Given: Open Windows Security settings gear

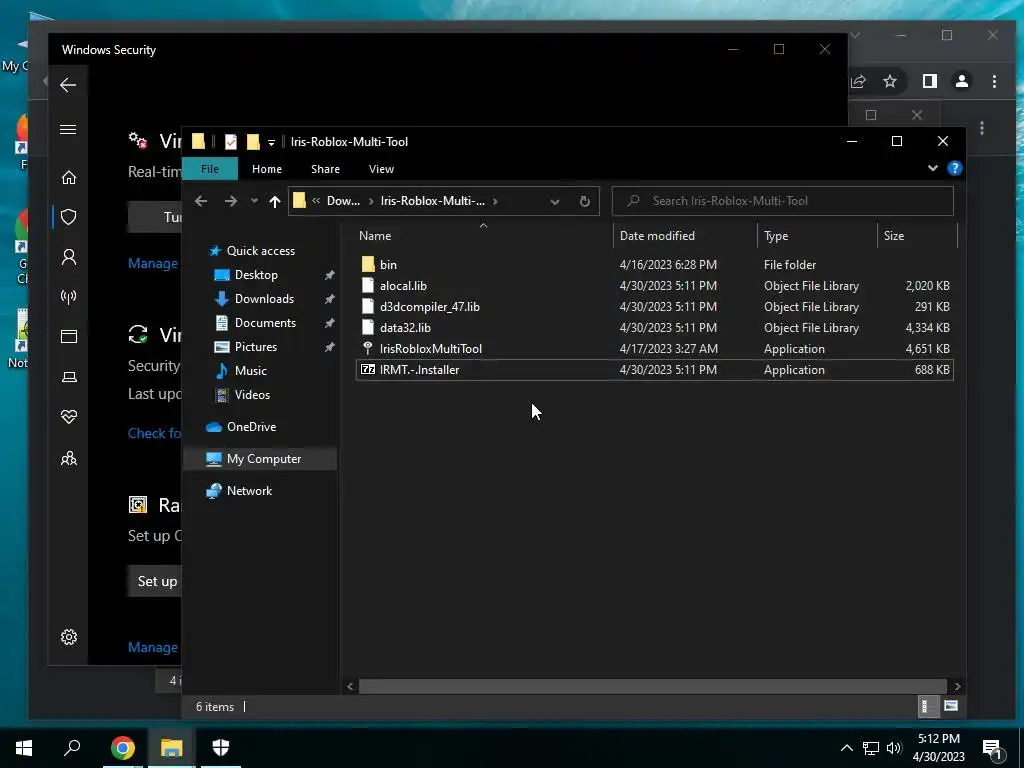Looking at the screenshot, I should tap(69, 637).
